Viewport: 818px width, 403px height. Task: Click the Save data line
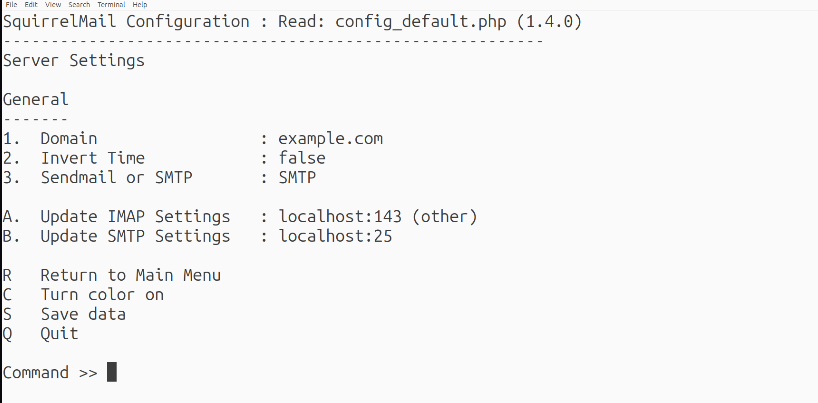pos(65,314)
